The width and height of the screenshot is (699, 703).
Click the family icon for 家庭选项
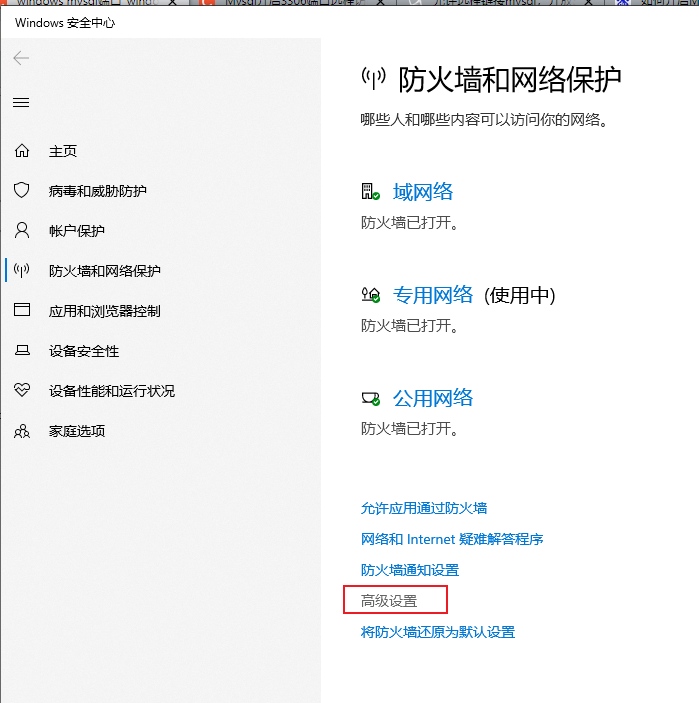coord(22,431)
